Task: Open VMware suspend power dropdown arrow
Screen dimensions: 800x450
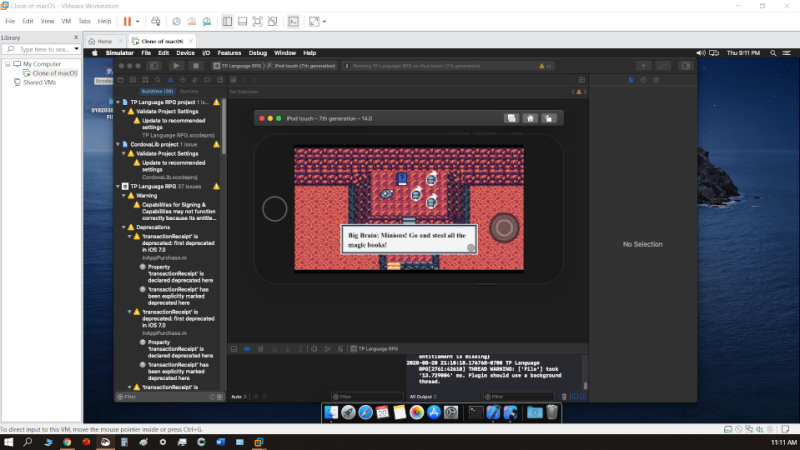Action: 137,21
